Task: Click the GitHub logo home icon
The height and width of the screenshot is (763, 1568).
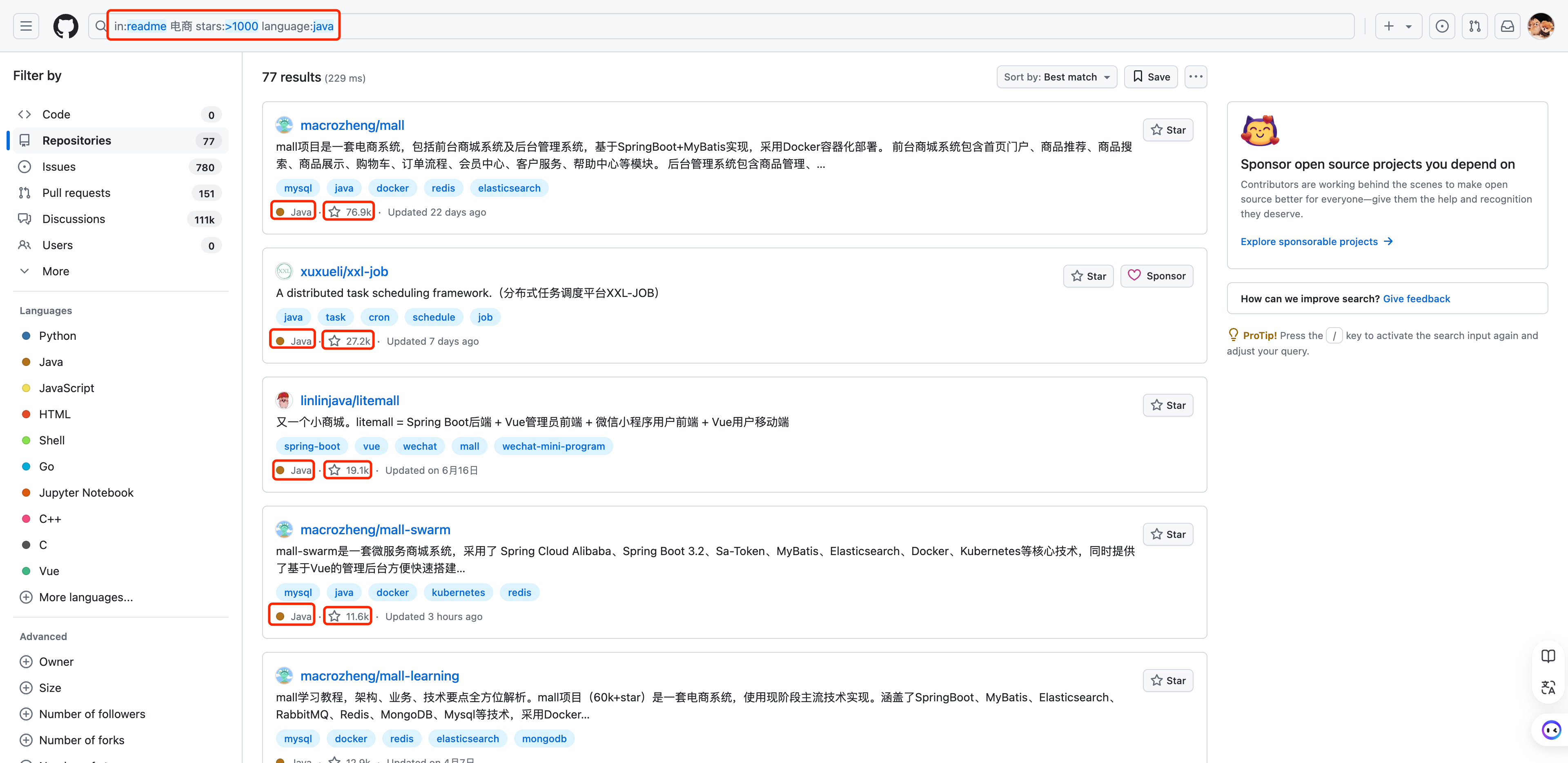Action: [66, 26]
